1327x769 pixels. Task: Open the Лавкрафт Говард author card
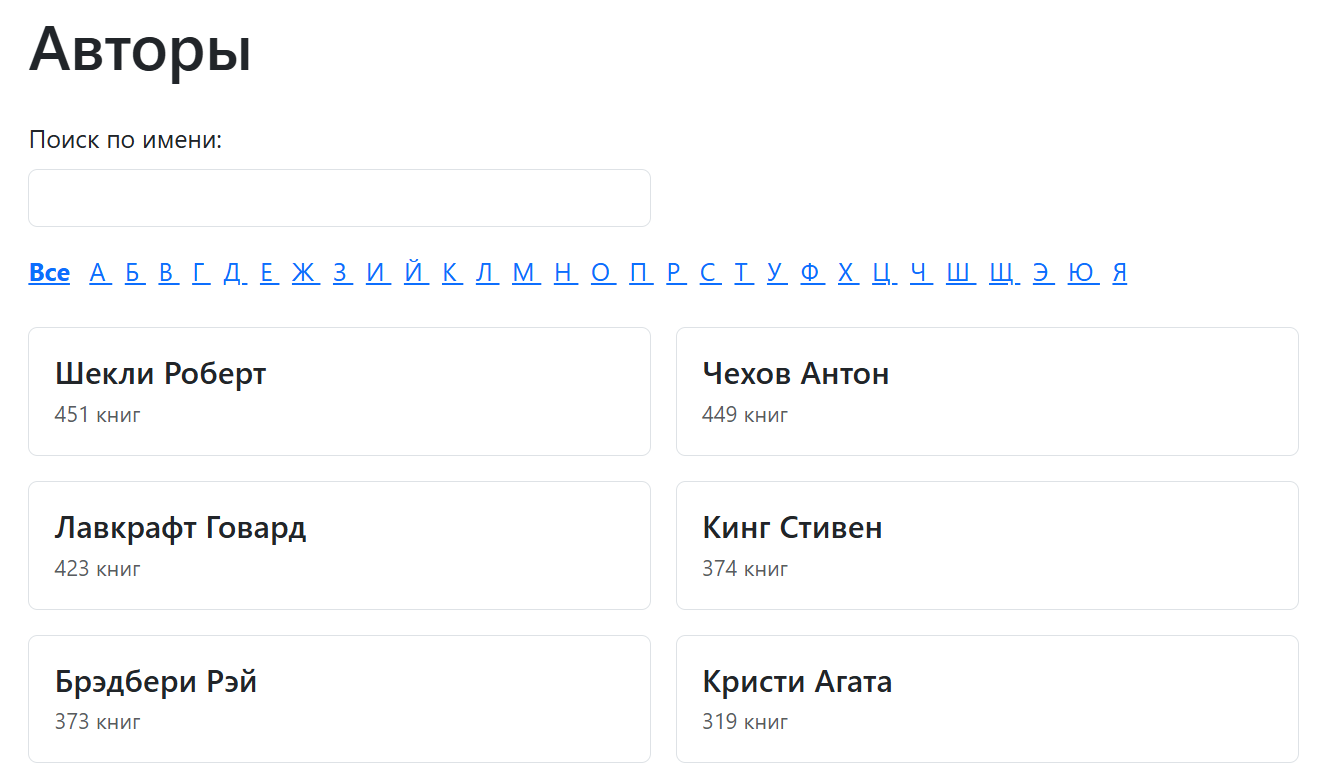point(339,545)
